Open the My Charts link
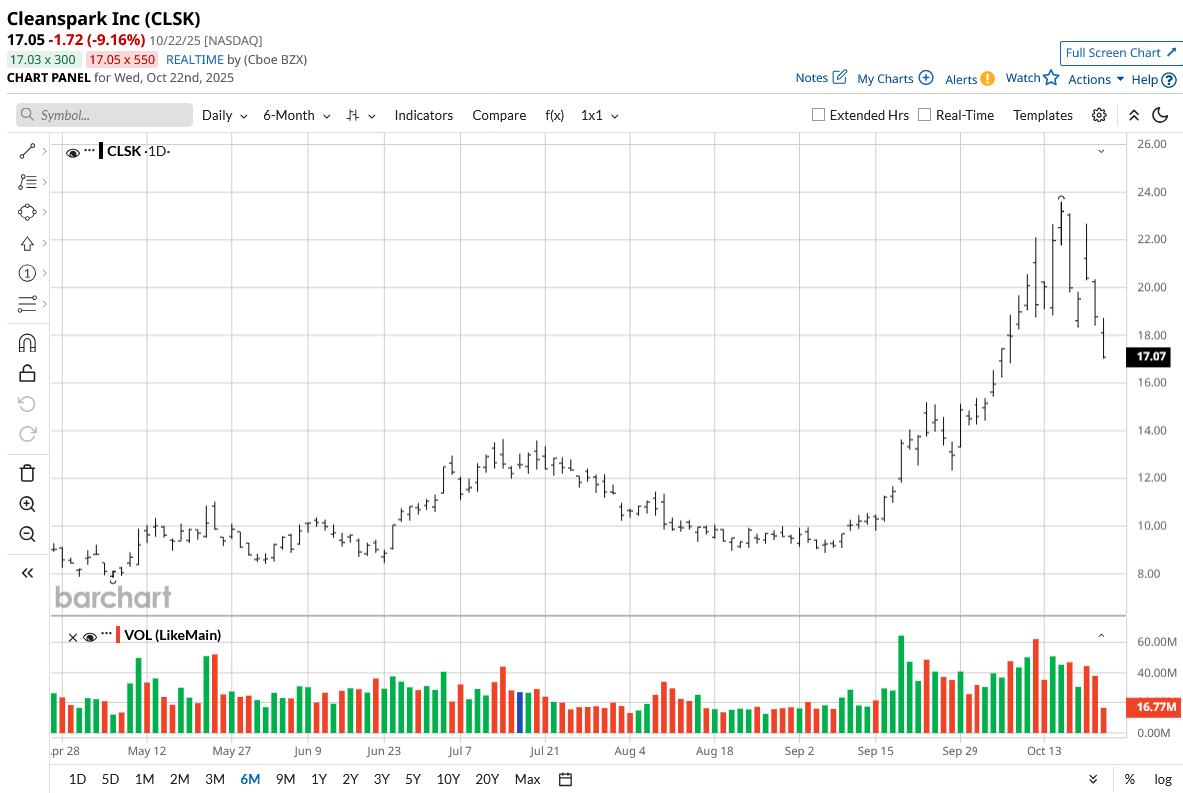1183x793 pixels. [x=895, y=78]
